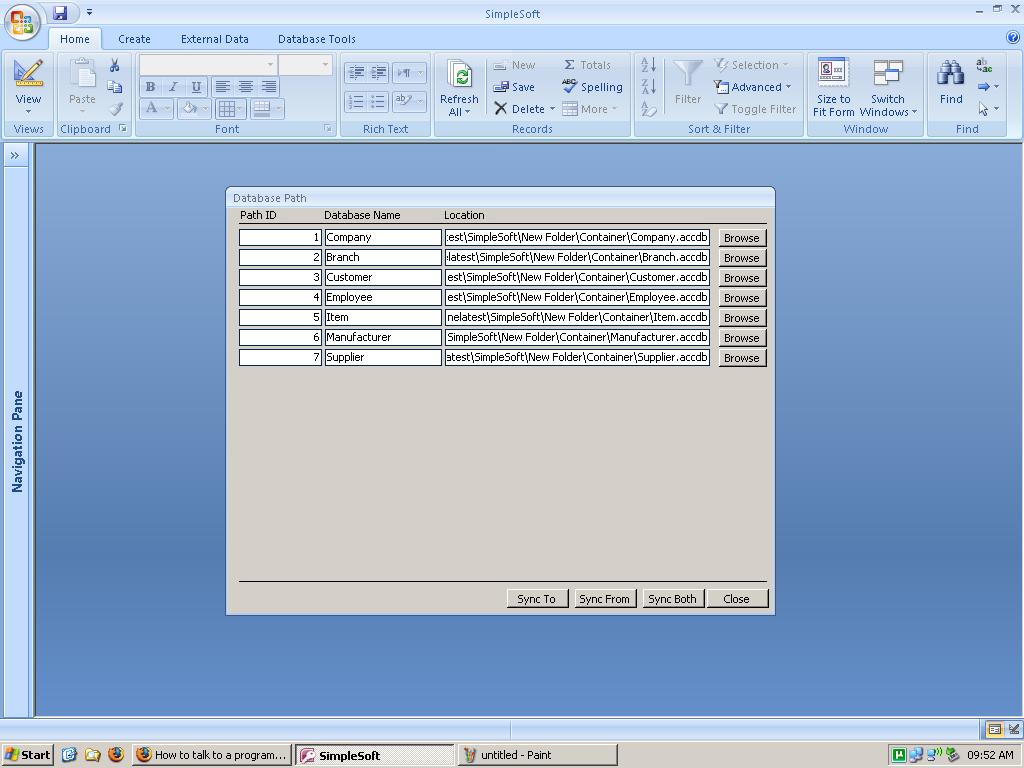Open the Switch Windows dropdown
Screen dimensions: 1024x768
888,87
